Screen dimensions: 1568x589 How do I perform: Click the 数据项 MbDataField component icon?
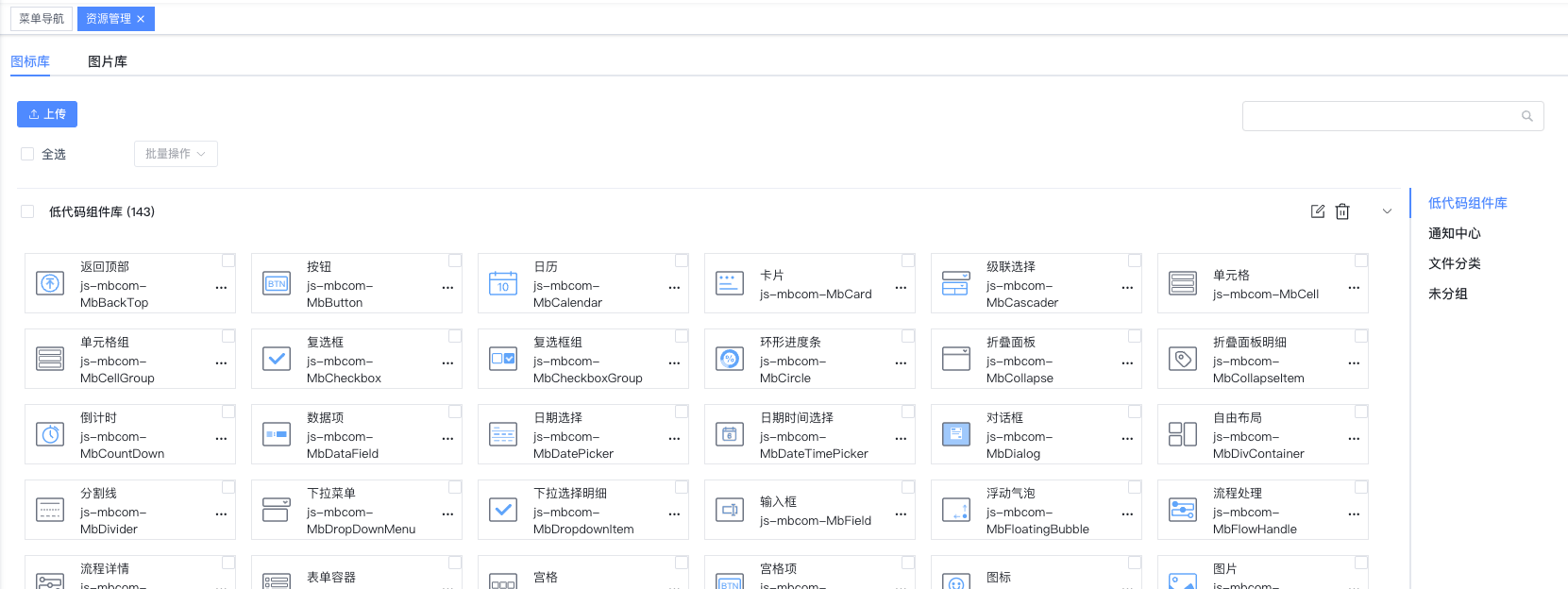point(277,434)
